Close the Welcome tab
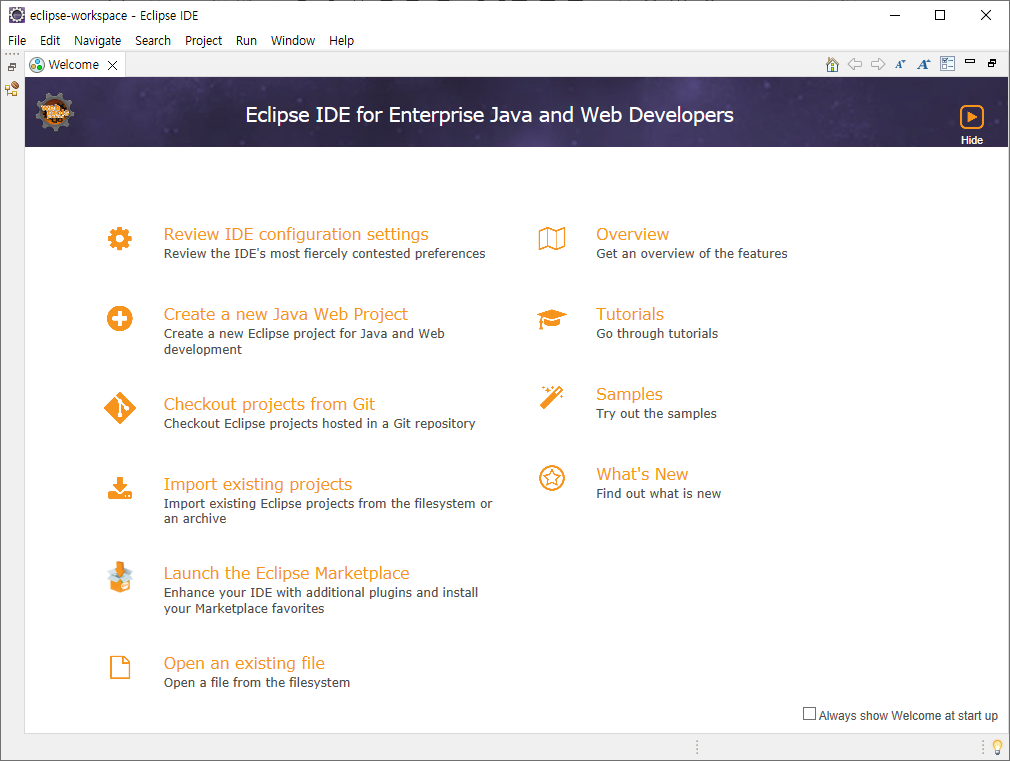The height and width of the screenshot is (761, 1010). click(x=113, y=65)
